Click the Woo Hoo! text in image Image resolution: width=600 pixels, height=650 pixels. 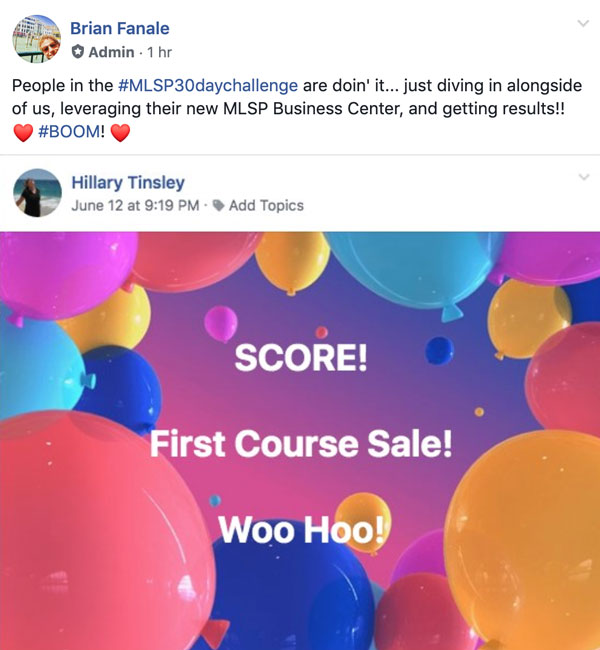point(303,529)
